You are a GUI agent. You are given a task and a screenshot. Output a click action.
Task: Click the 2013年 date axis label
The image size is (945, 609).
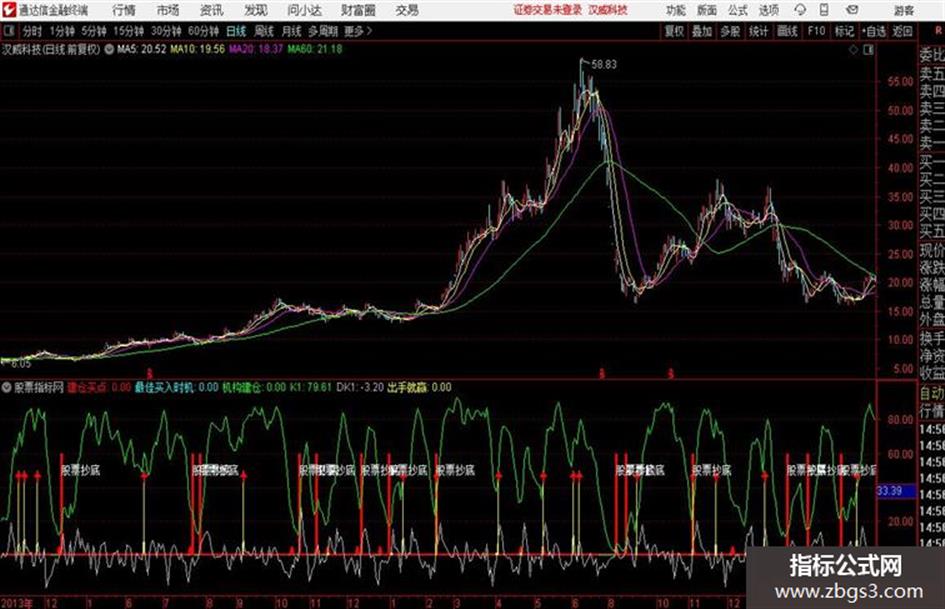pyautogui.click(x=17, y=603)
